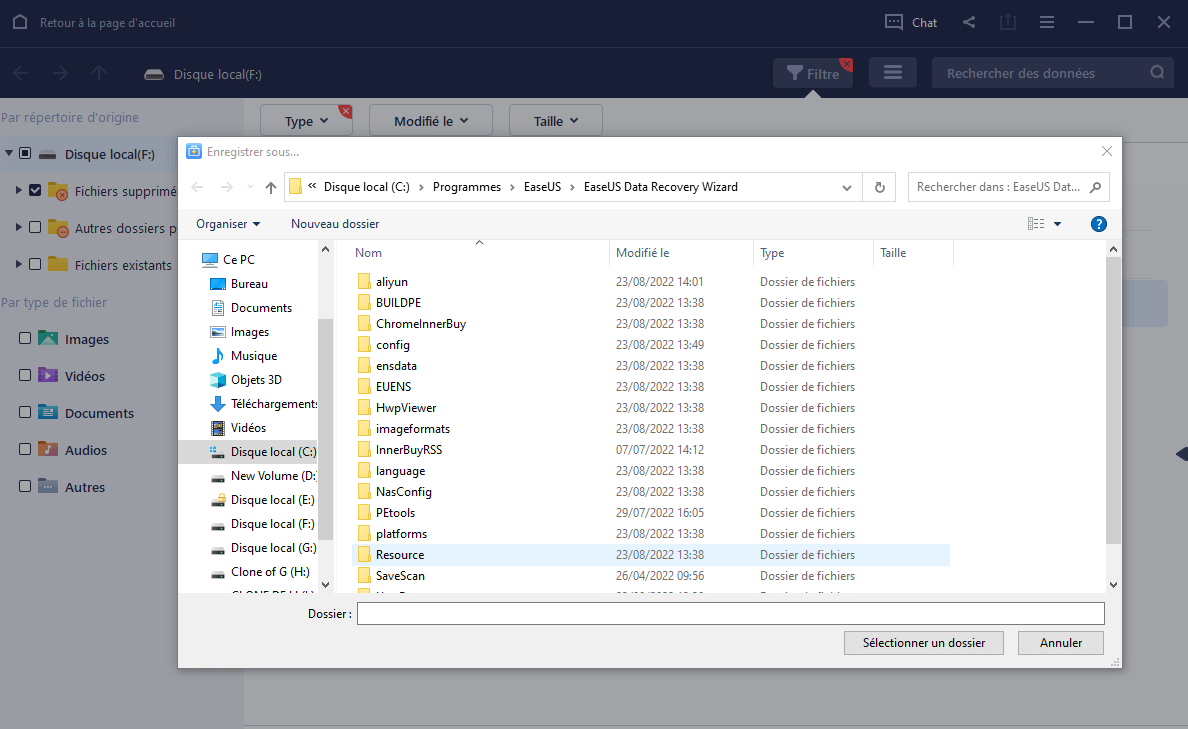Open the Chat support icon
This screenshot has height=729, width=1188.
(x=894, y=22)
